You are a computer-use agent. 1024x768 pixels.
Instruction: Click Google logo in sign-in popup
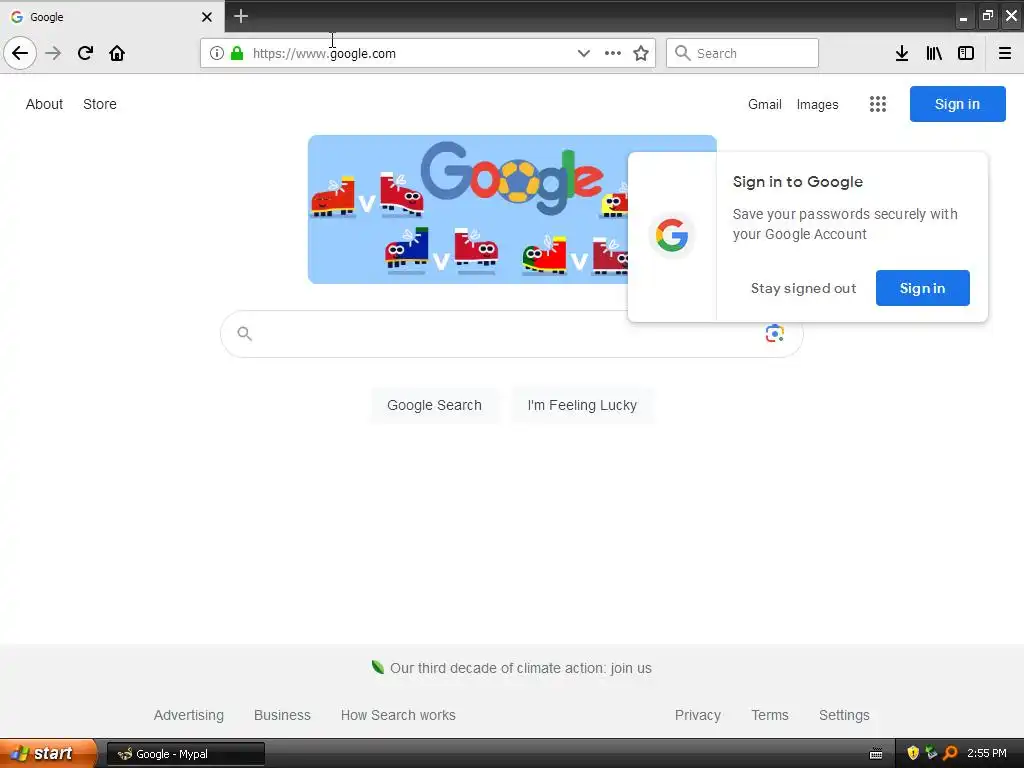click(x=672, y=235)
